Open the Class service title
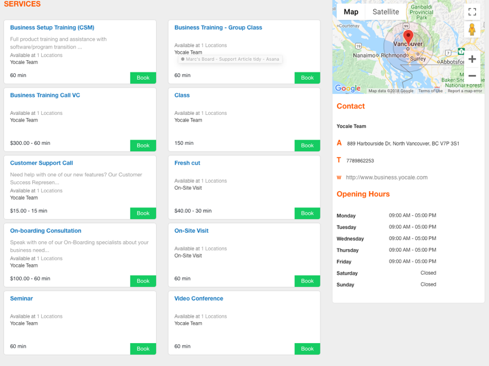489x366 pixels. click(x=182, y=95)
